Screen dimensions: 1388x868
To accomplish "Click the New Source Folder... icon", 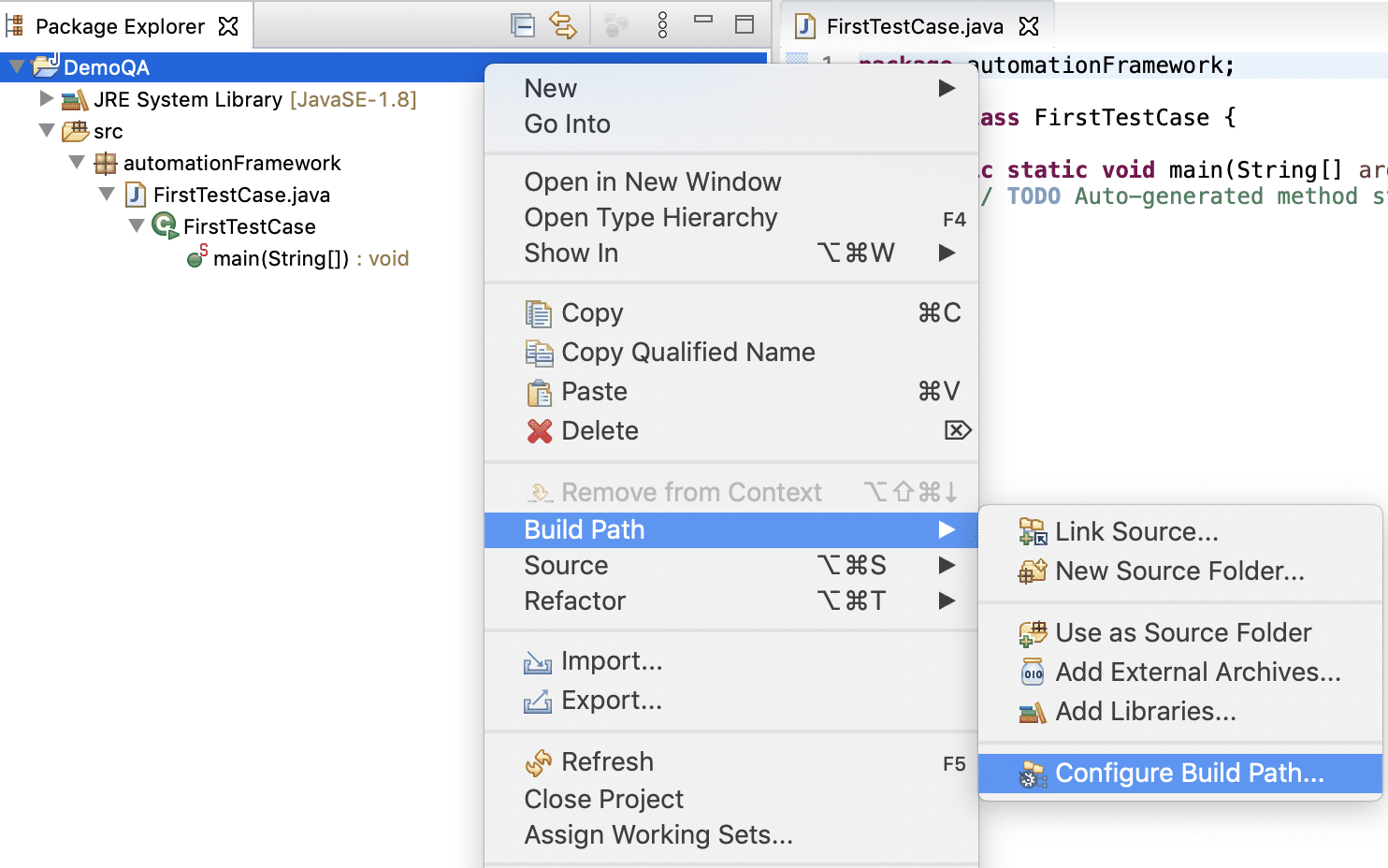I will point(1033,571).
